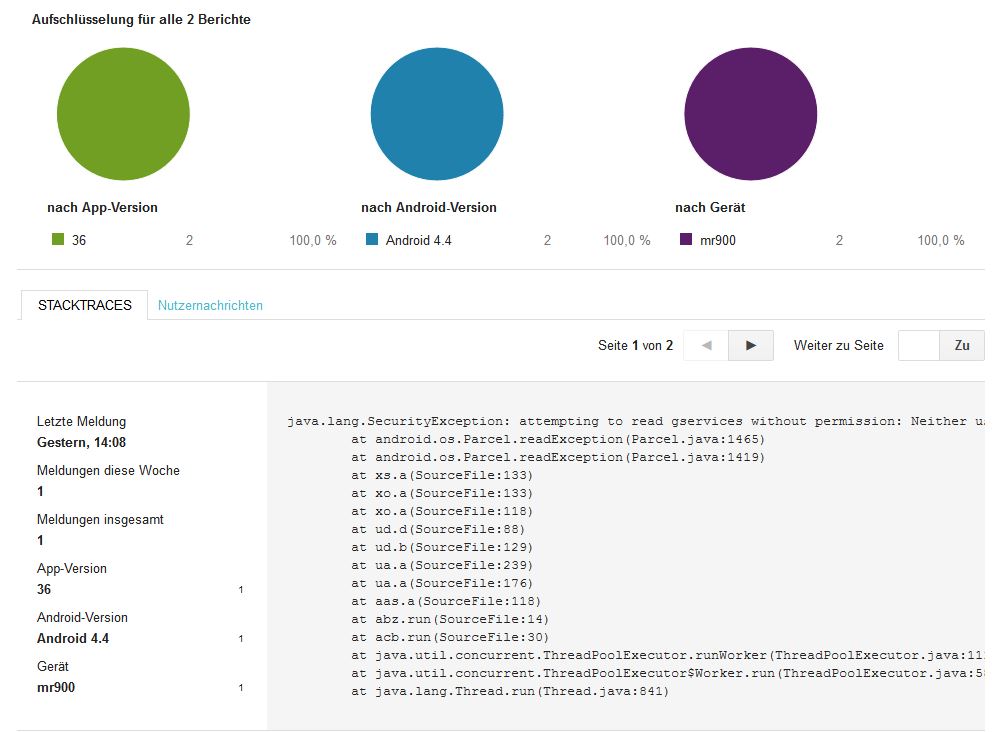Click purple legend swatch for mr900

click(686, 239)
